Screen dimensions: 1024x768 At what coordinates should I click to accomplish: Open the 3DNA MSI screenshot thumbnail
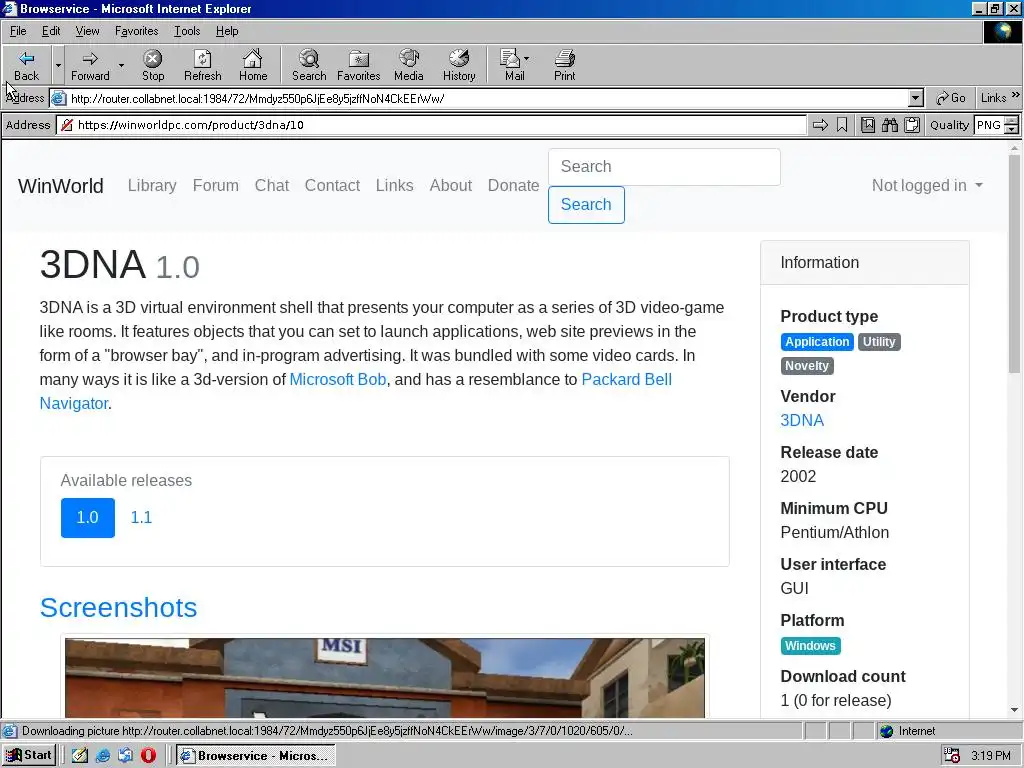tap(385, 678)
